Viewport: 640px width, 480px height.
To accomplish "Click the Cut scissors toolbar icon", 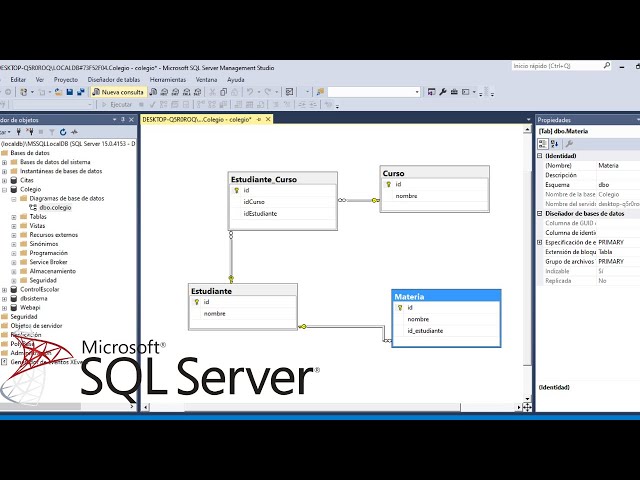I will pyautogui.click(x=212, y=92).
